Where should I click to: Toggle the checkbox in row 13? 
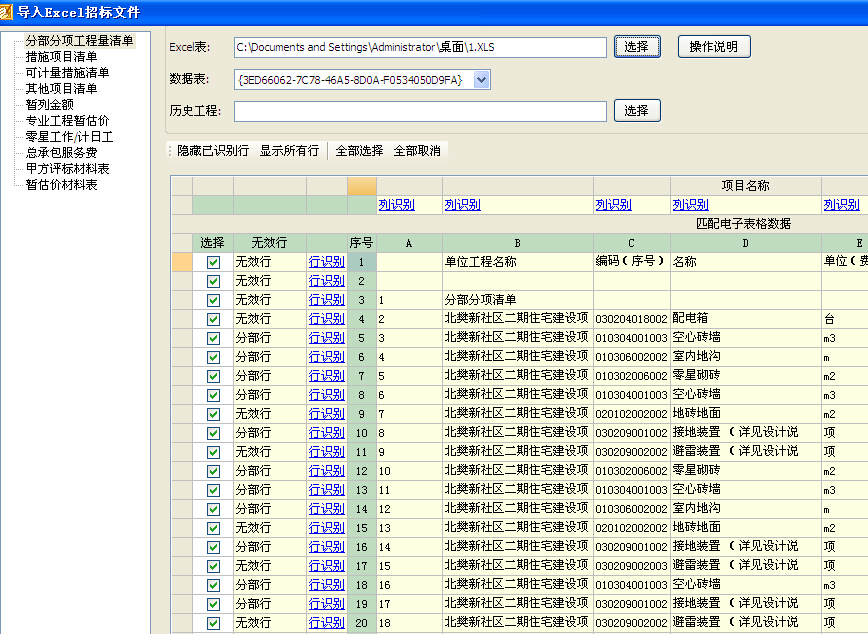click(213, 491)
